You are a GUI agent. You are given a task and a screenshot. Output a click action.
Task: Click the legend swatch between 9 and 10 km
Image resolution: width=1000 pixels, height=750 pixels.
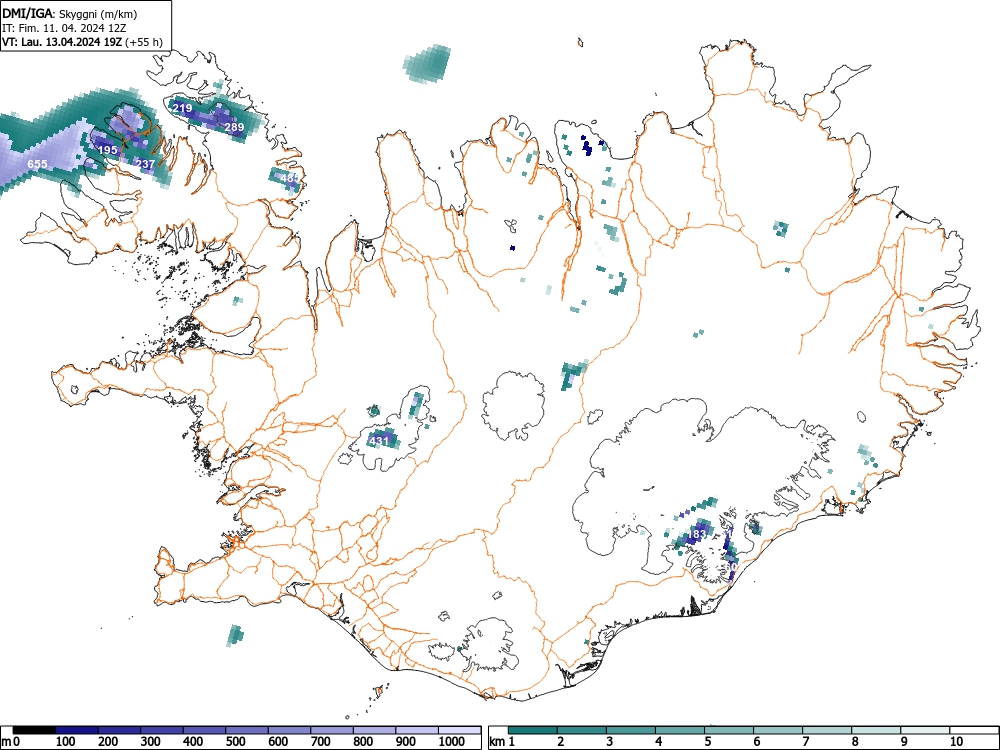coord(925,730)
